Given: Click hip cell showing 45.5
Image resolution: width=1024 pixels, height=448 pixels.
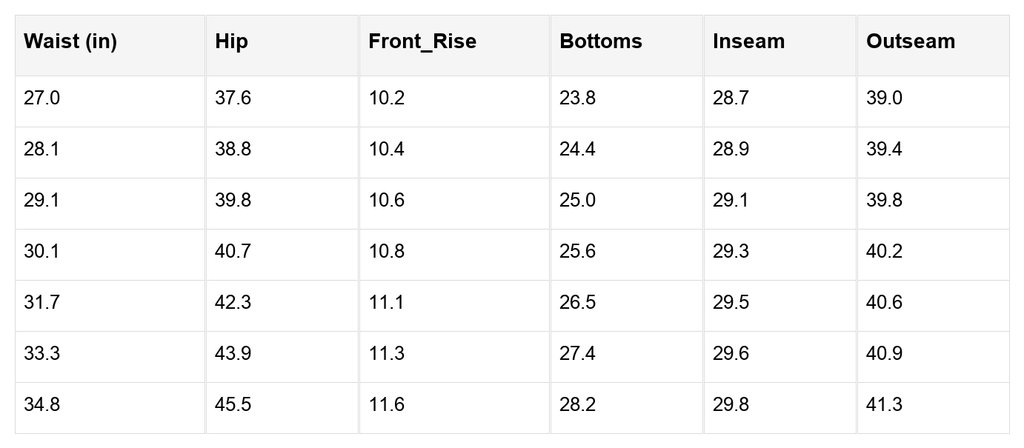Looking at the screenshot, I should (x=233, y=405).
